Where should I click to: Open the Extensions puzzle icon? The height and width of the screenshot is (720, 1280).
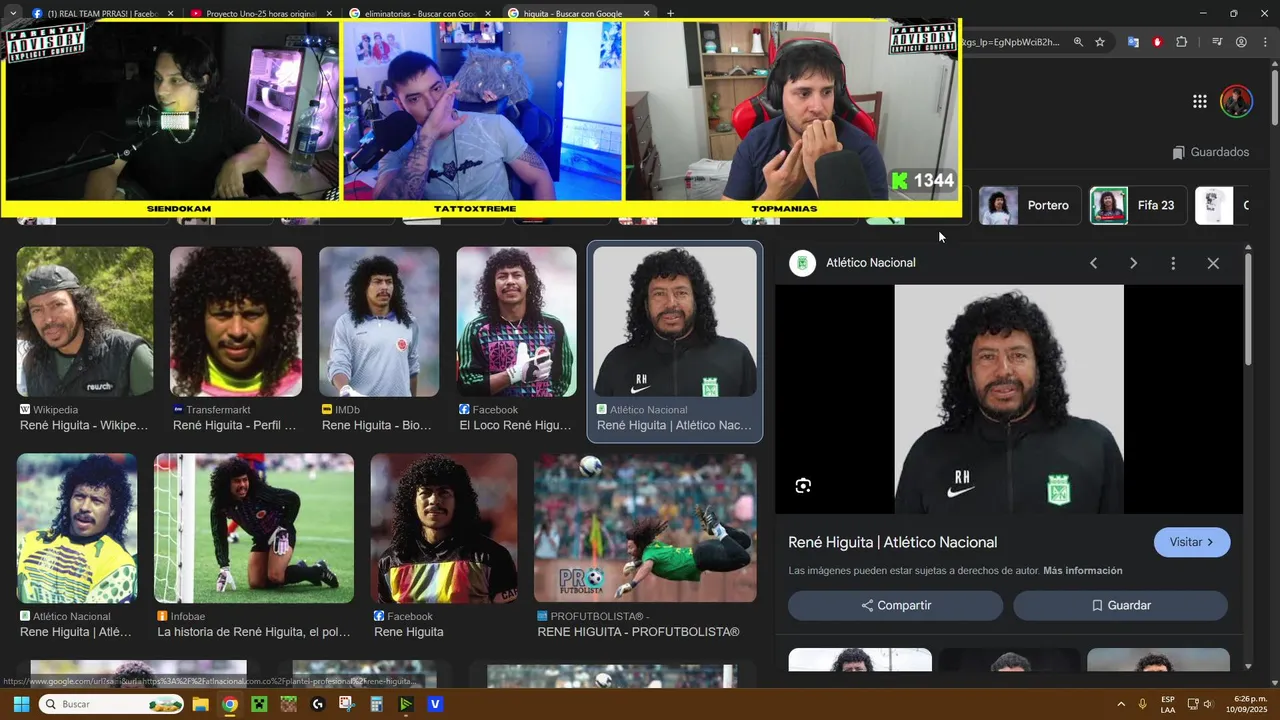click(x=1182, y=42)
